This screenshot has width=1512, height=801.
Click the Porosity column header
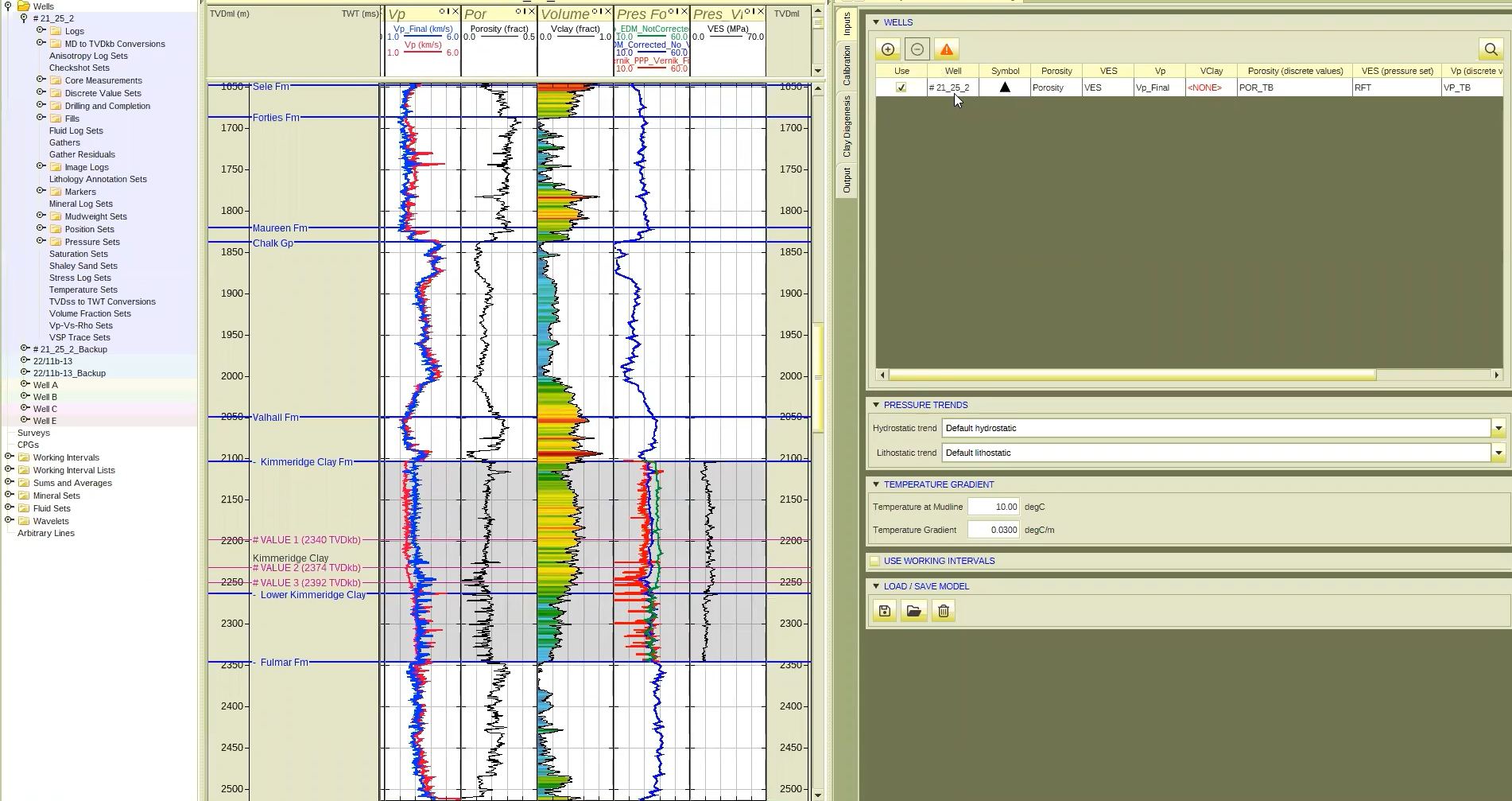(x=1056, y=71)
